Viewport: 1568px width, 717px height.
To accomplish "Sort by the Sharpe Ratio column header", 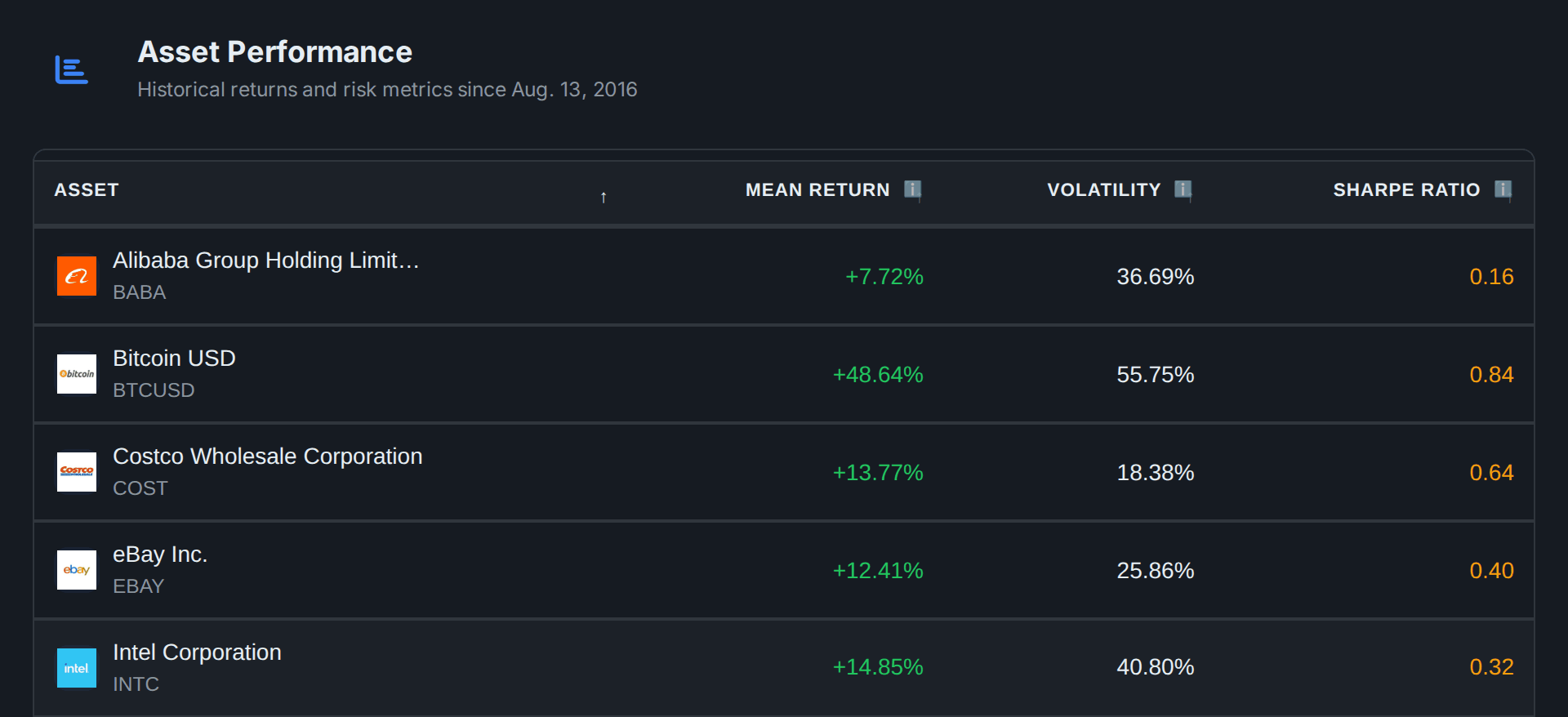I will click(1406, 190).
